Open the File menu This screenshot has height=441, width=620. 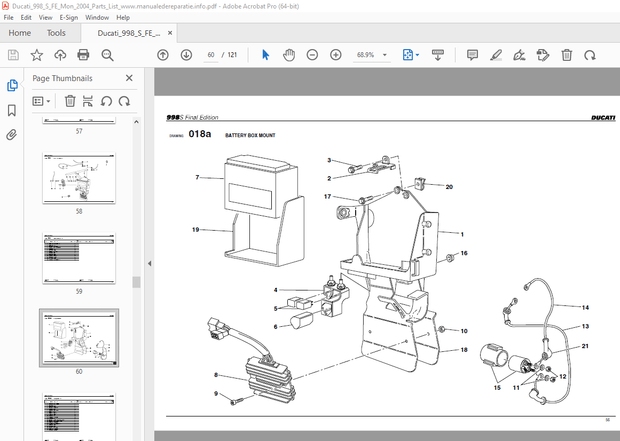(8, 17)
